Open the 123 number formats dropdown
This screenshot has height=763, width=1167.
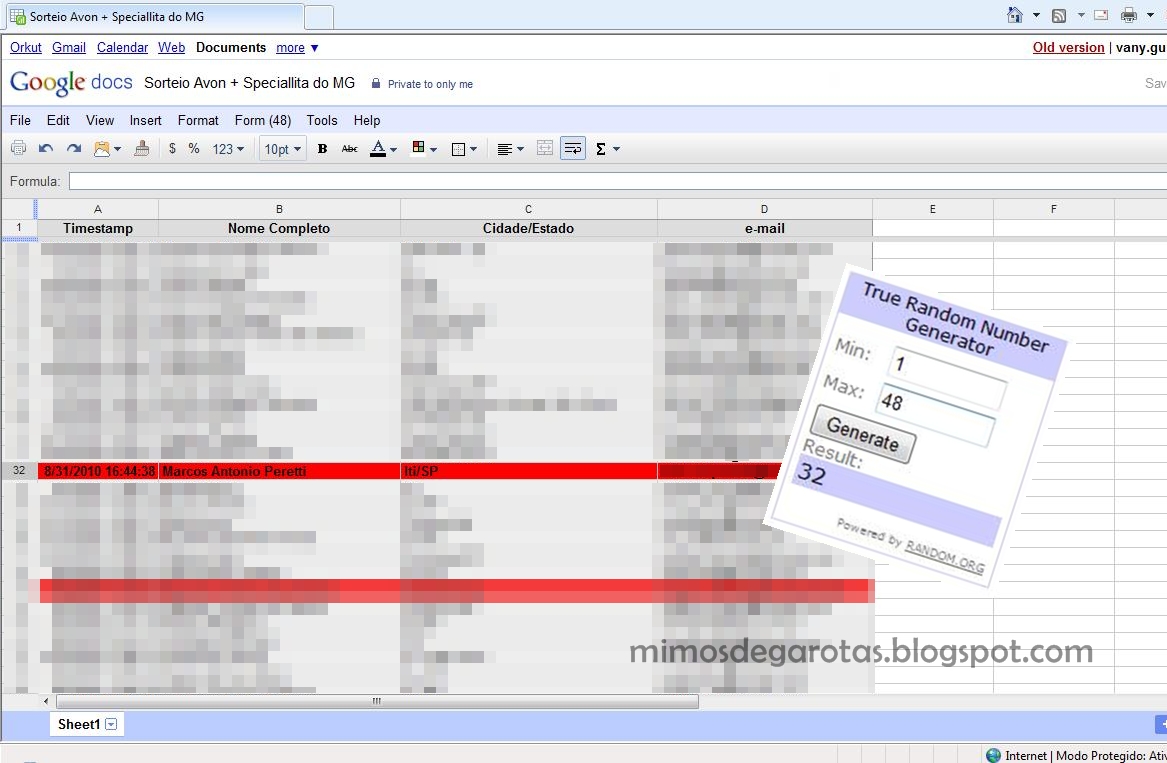click(228, 149)
